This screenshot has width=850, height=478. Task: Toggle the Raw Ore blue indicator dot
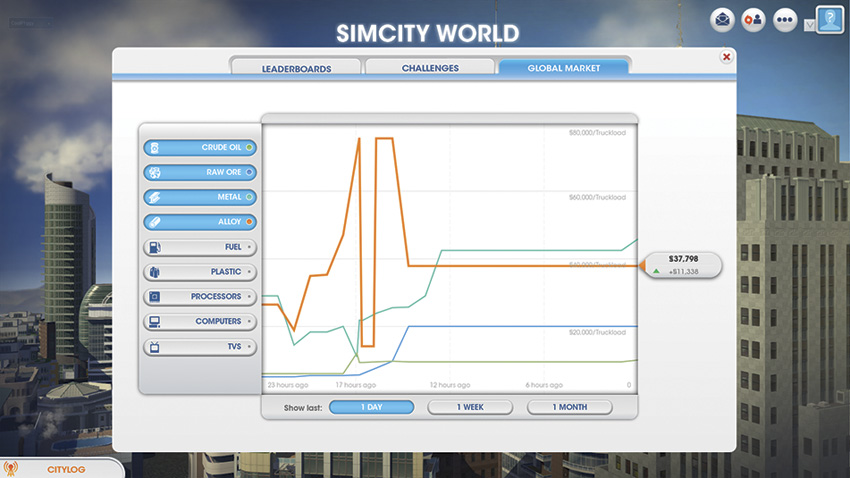point(249,172)
